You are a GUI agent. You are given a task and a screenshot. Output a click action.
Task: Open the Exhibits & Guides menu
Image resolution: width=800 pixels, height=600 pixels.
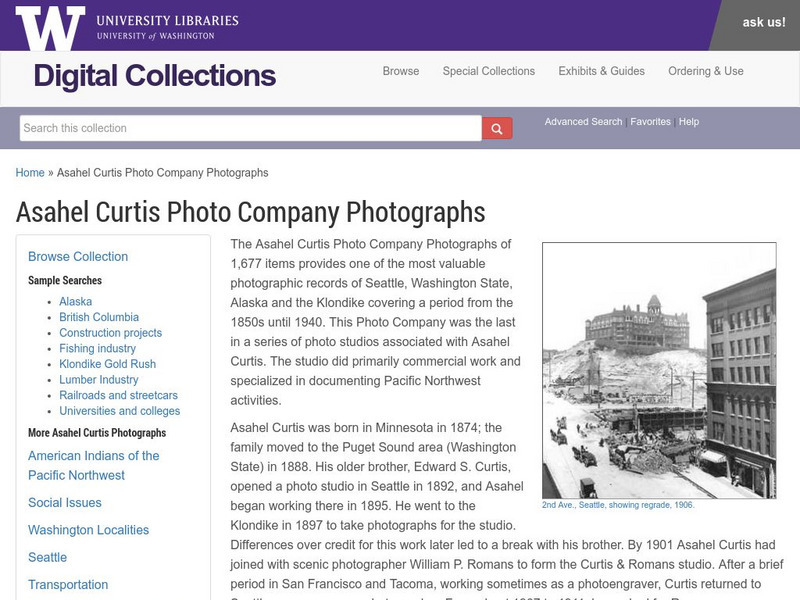pos(602,71)
